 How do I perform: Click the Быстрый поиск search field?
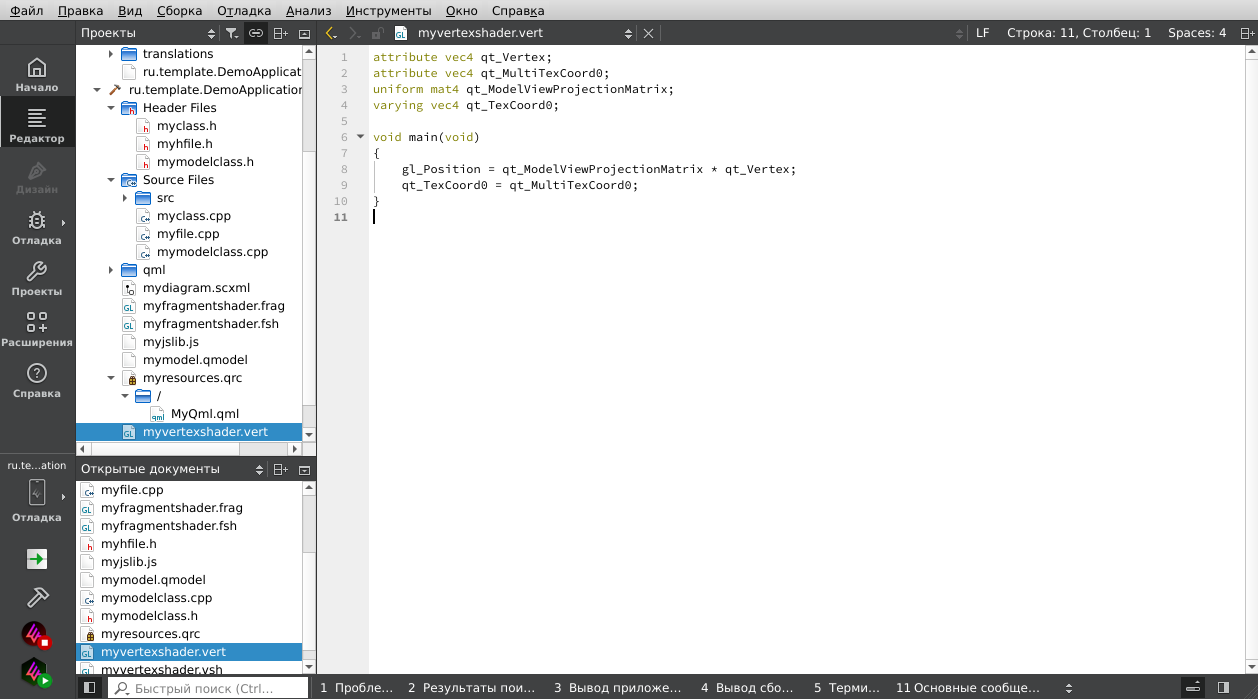point(208,688)
